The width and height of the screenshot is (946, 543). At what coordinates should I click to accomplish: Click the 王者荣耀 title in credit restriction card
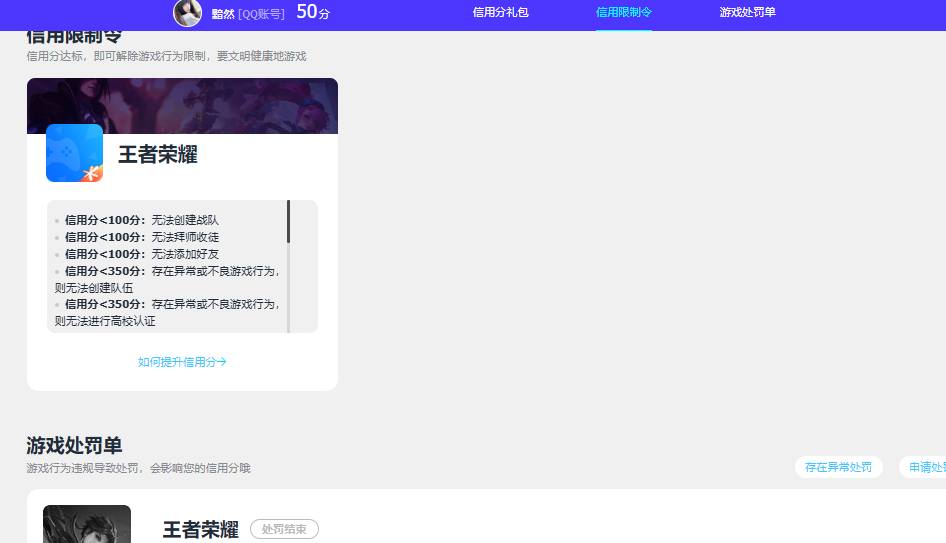pos(158,154)
